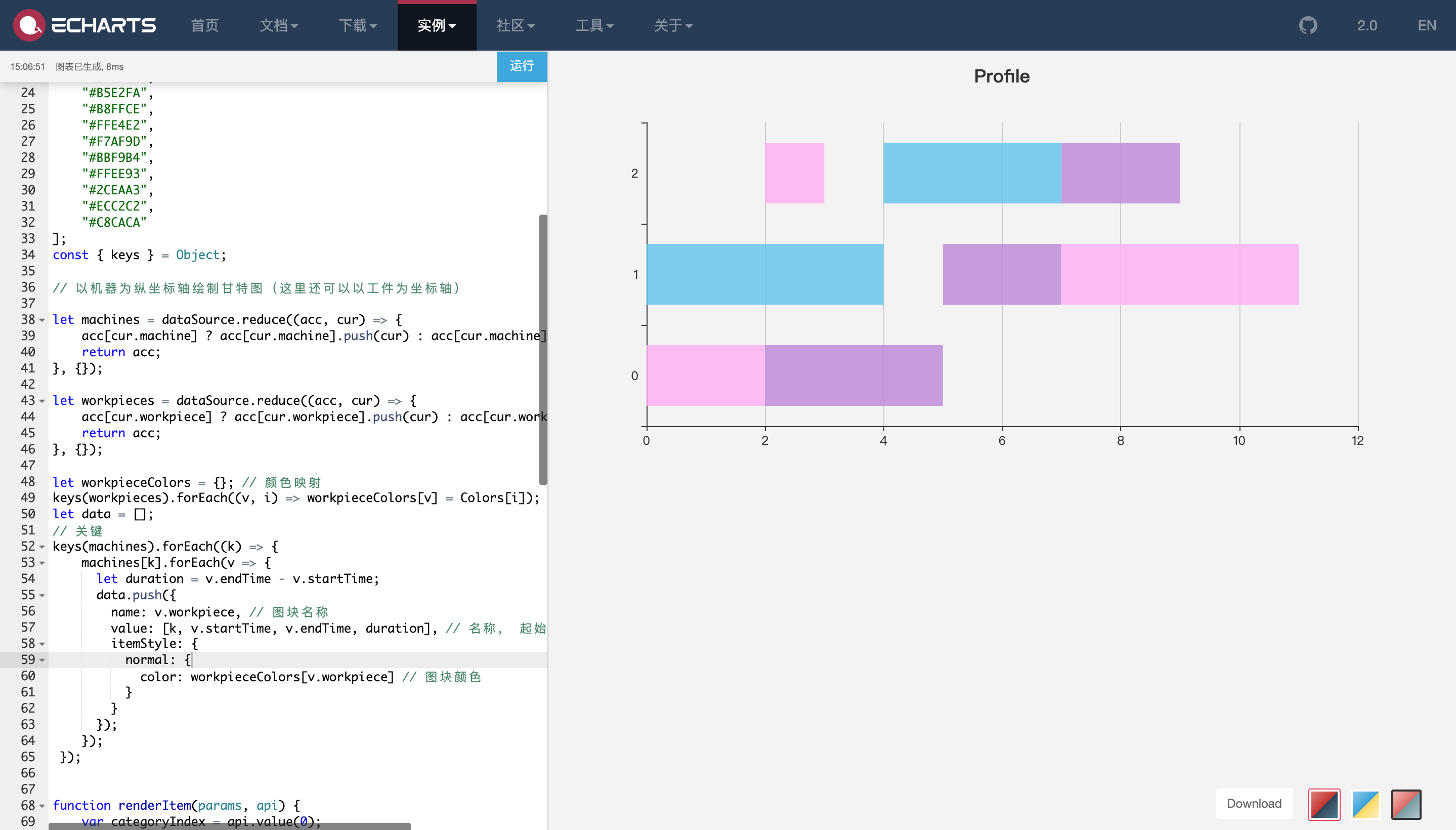
Task: Collapse fold arrow at line 52
Action: tap(42, 547)
